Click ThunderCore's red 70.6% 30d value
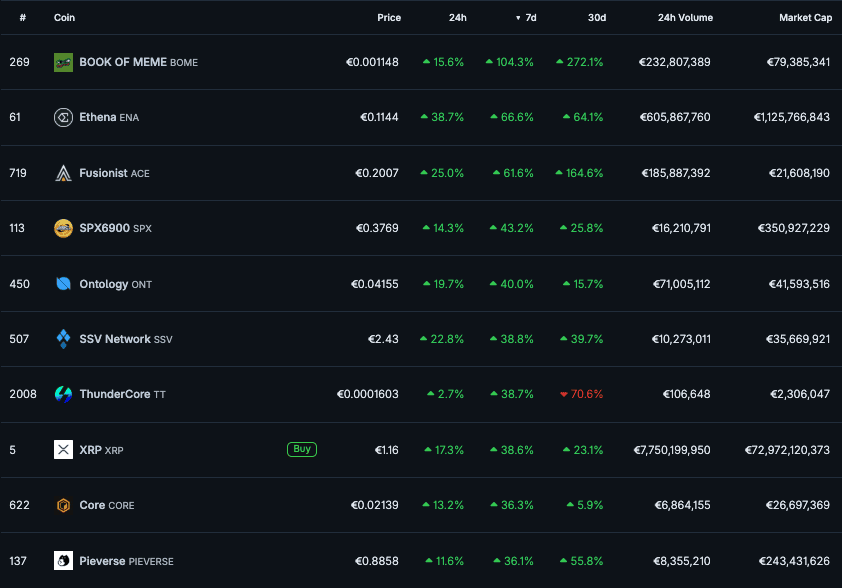This screenshot has height=588, width=842. pos(582,394)
